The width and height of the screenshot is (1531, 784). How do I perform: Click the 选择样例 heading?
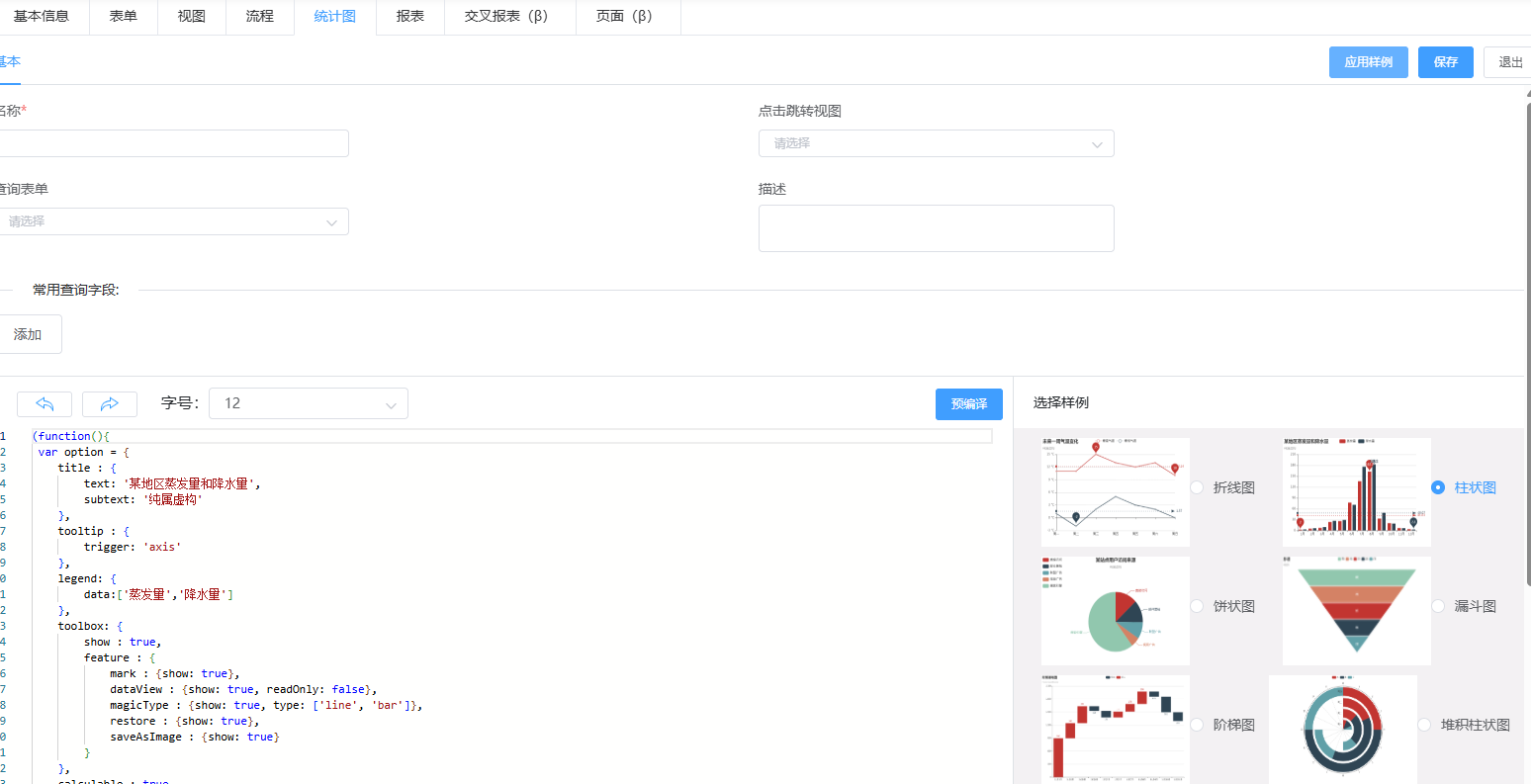(x=1061, y=402)
